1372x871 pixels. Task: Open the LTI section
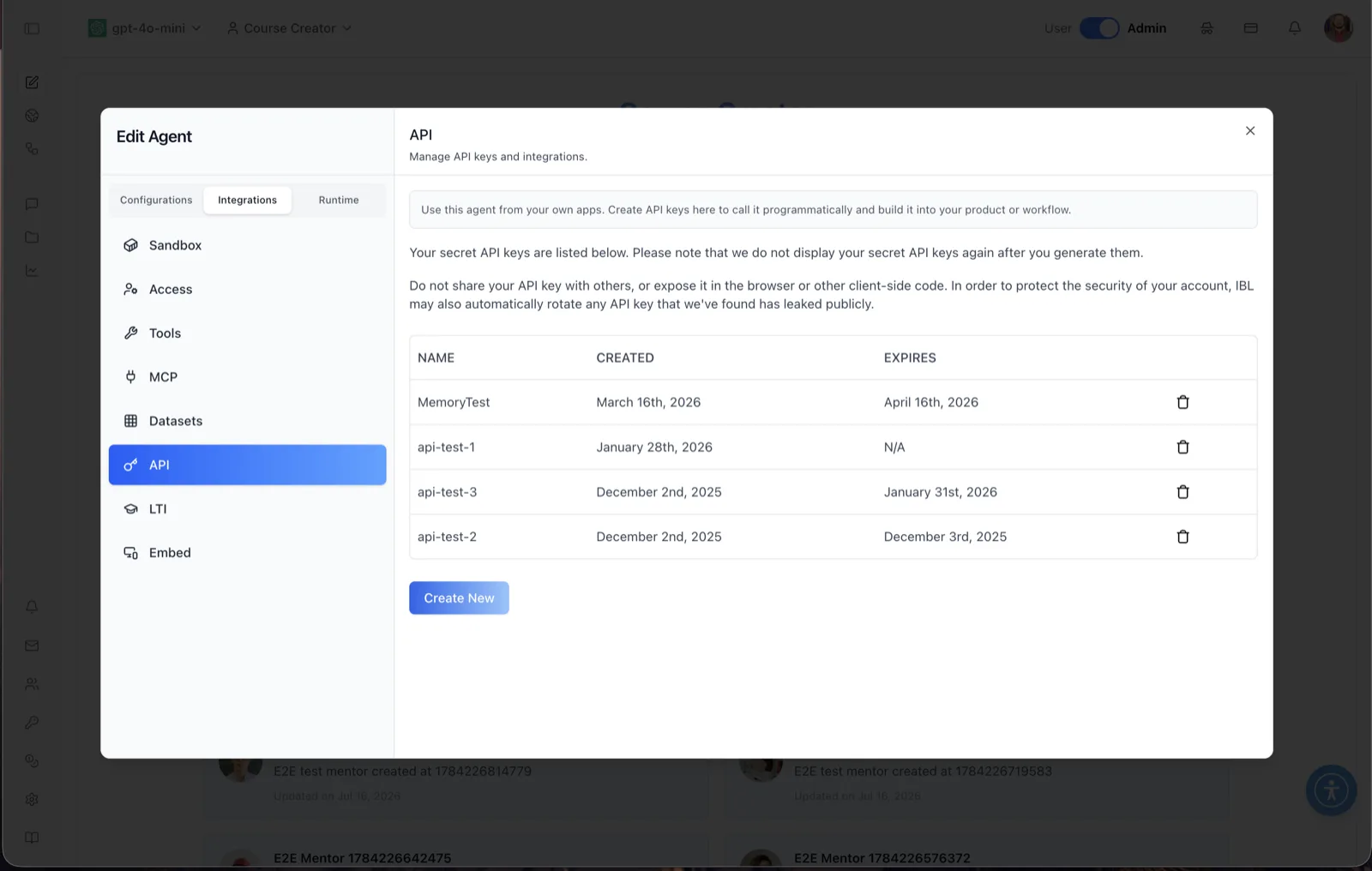pos(247,508)
